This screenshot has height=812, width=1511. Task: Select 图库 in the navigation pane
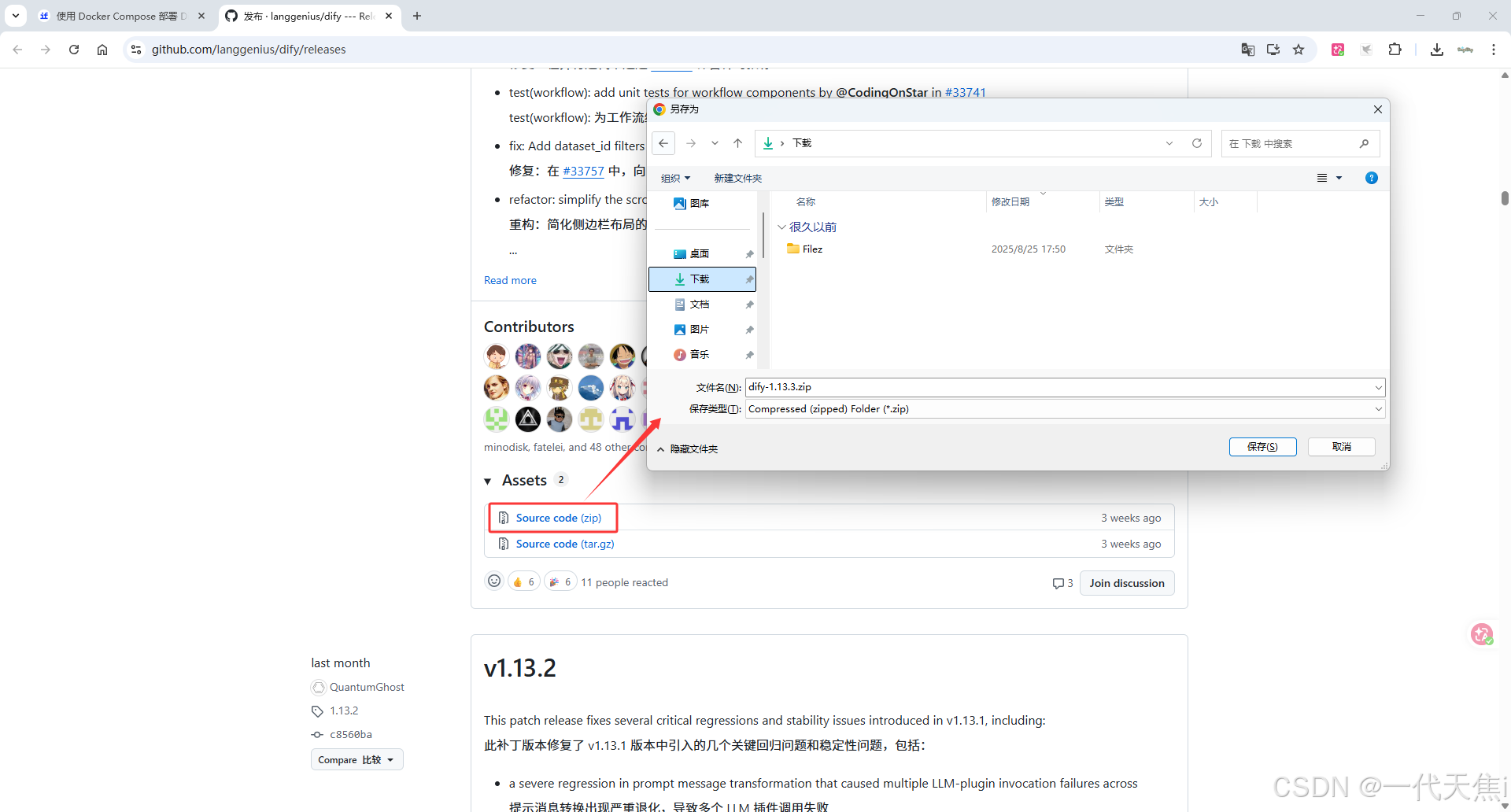[x=700, y=203]
